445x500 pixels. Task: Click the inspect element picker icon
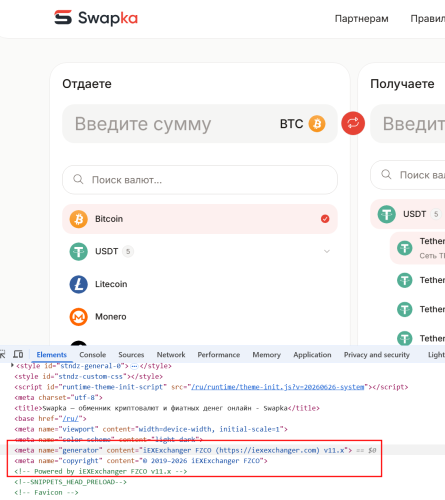pyautogui.click(x=2, y=354)
